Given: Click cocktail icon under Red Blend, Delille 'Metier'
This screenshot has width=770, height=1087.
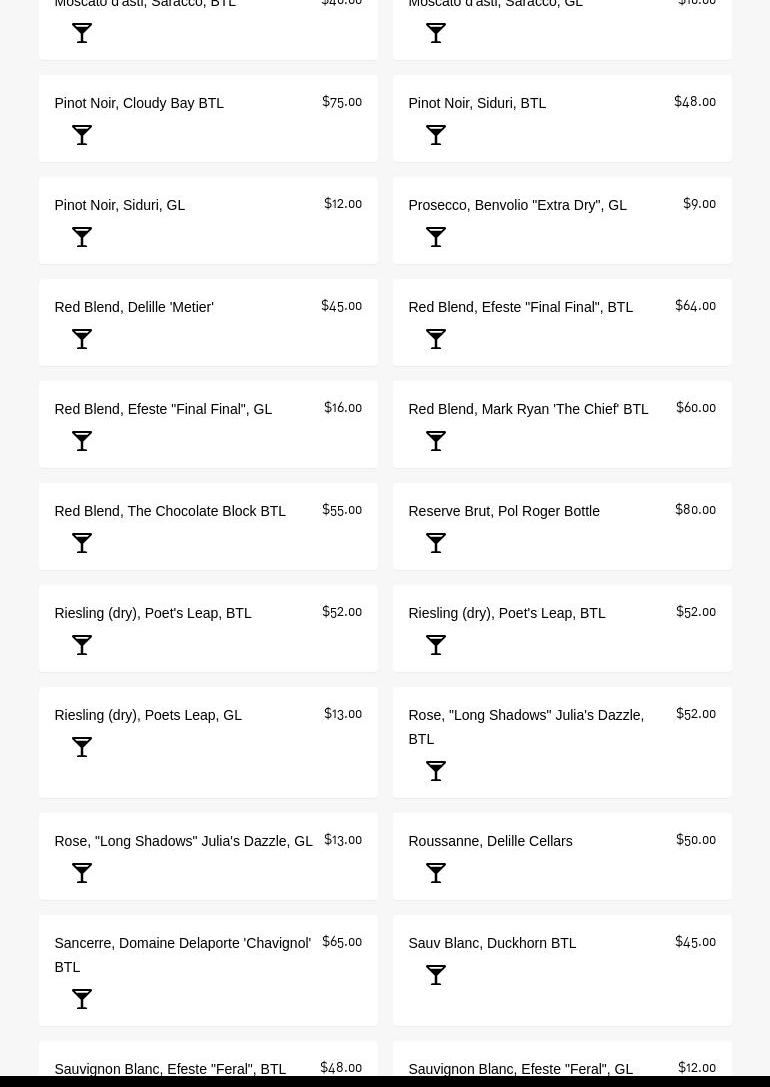Looking at the screenshot, I should pos(82,339).
